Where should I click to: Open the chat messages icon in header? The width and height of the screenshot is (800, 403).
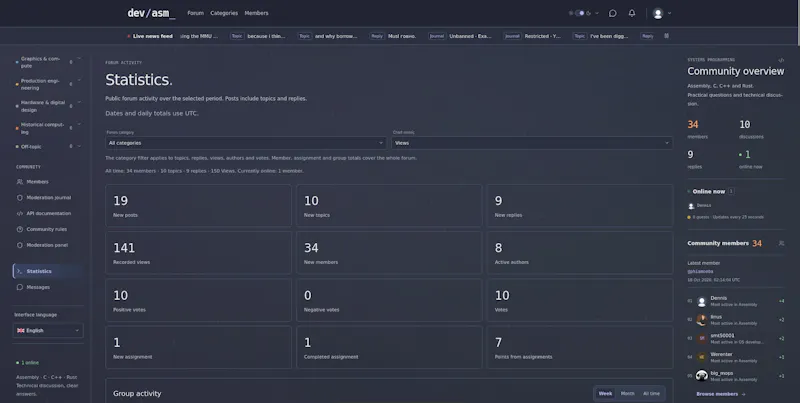[613, 13]
